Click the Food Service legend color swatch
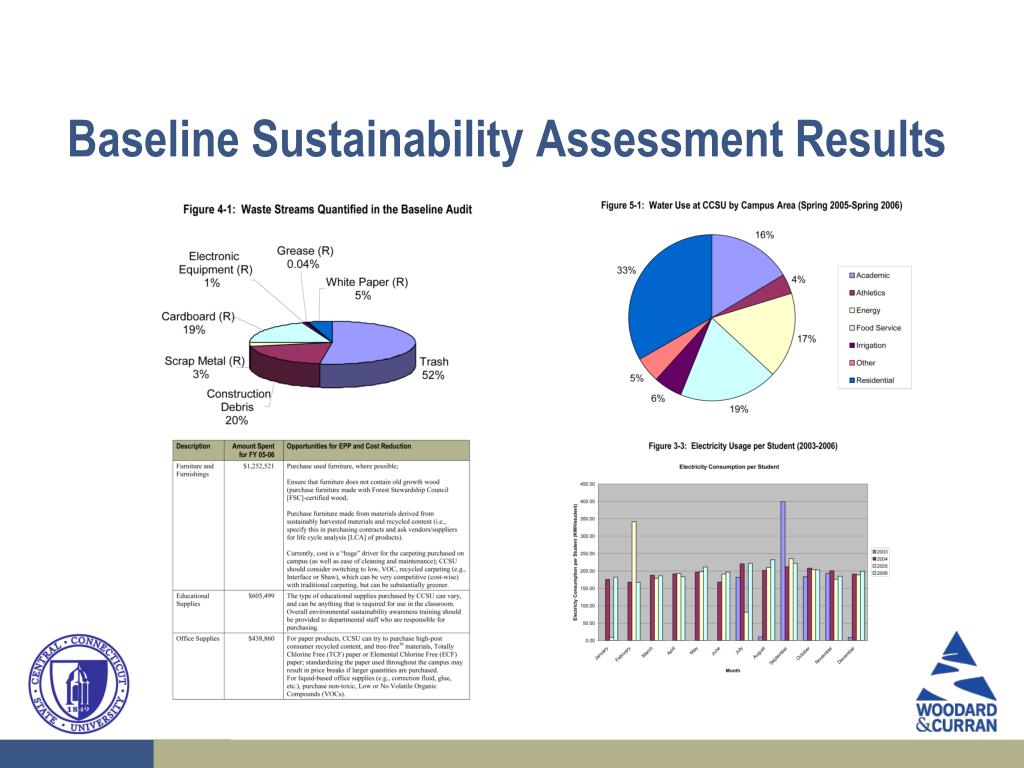The image size is (1024, 768). pyautogui.click(x=852, y=328)
